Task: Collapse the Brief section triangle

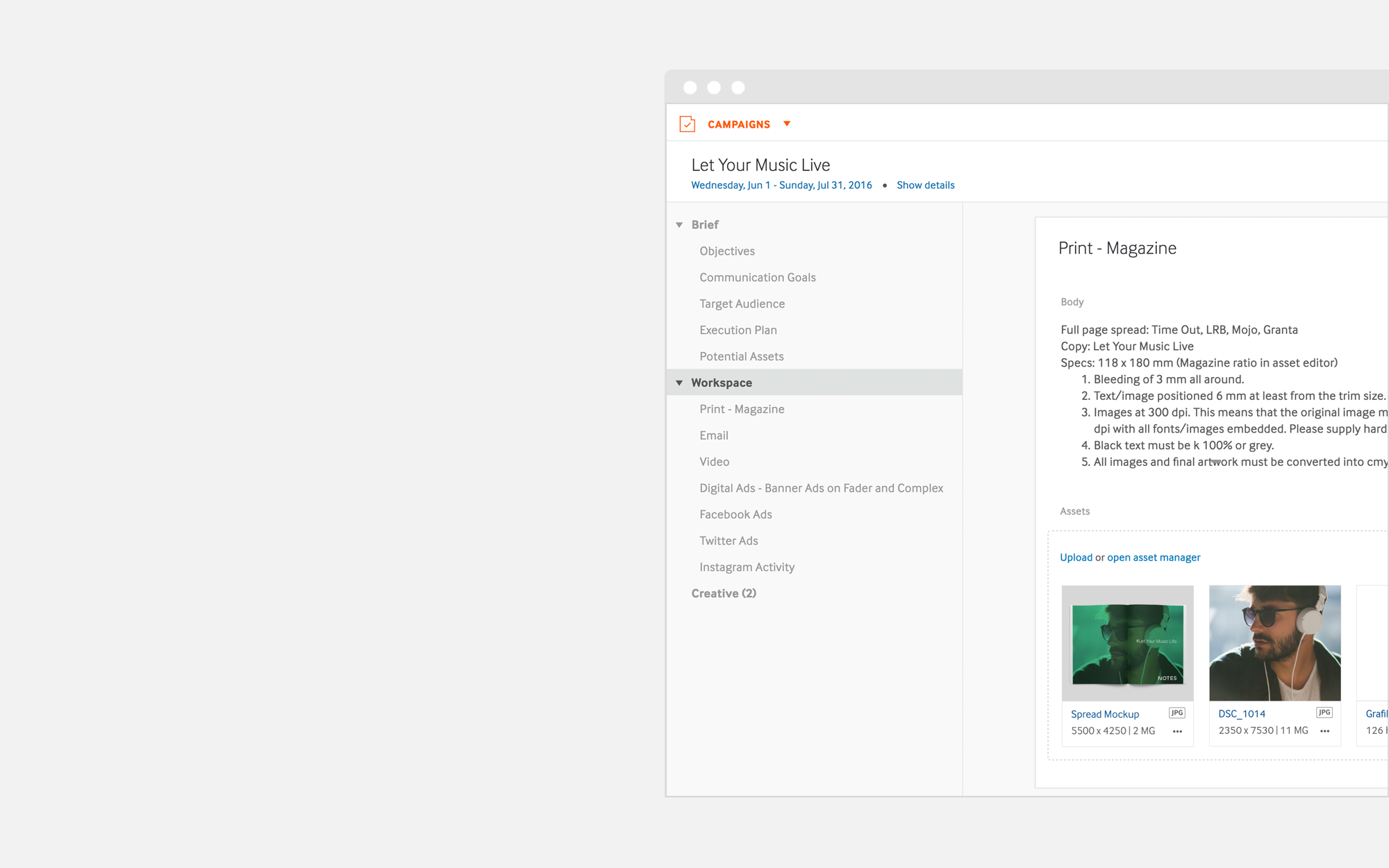Action: click(679, 225)
